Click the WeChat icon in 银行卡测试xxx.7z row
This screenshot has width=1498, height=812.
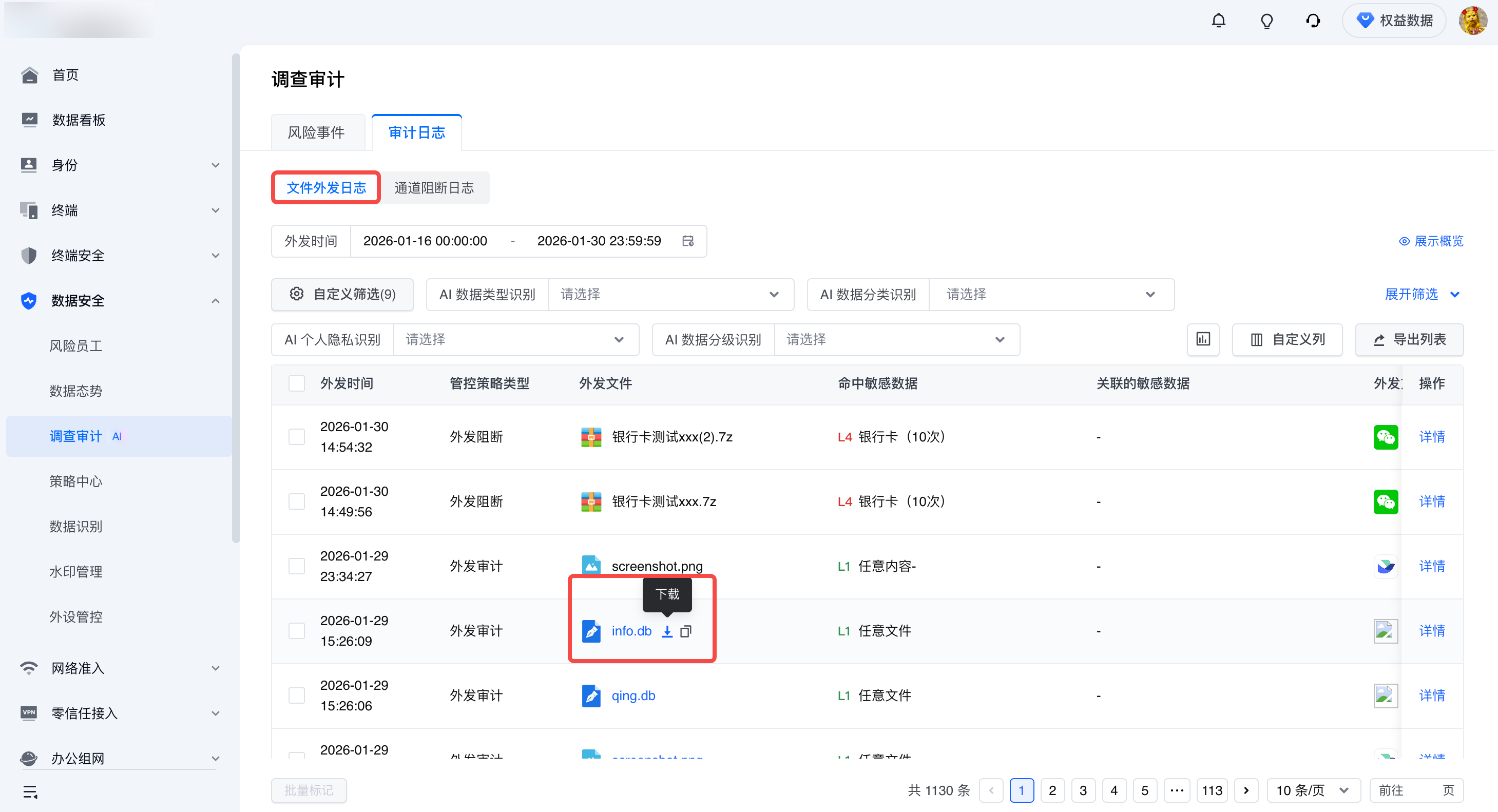point(1385,501)
